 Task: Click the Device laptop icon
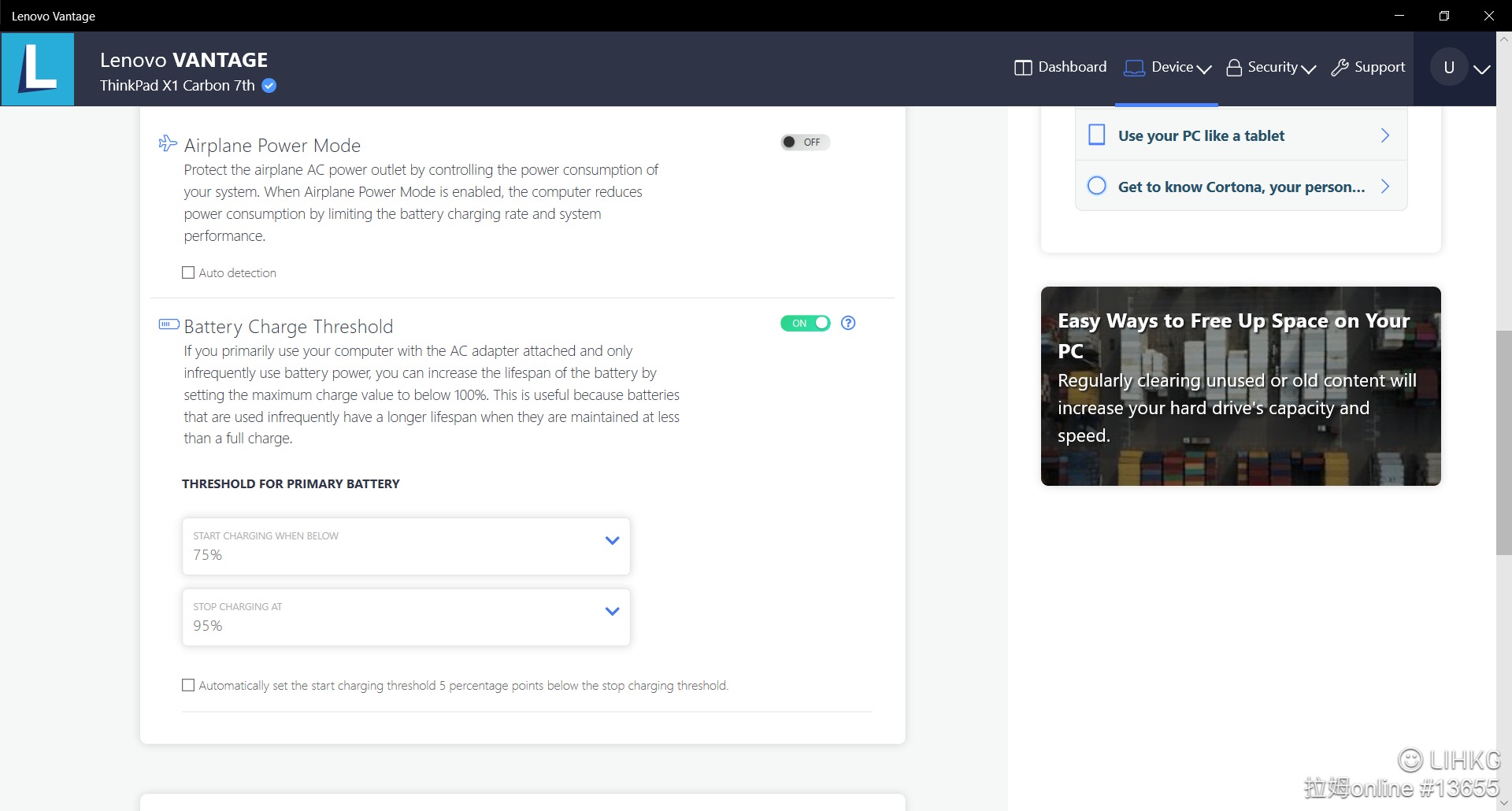[x=1134, y=68]
